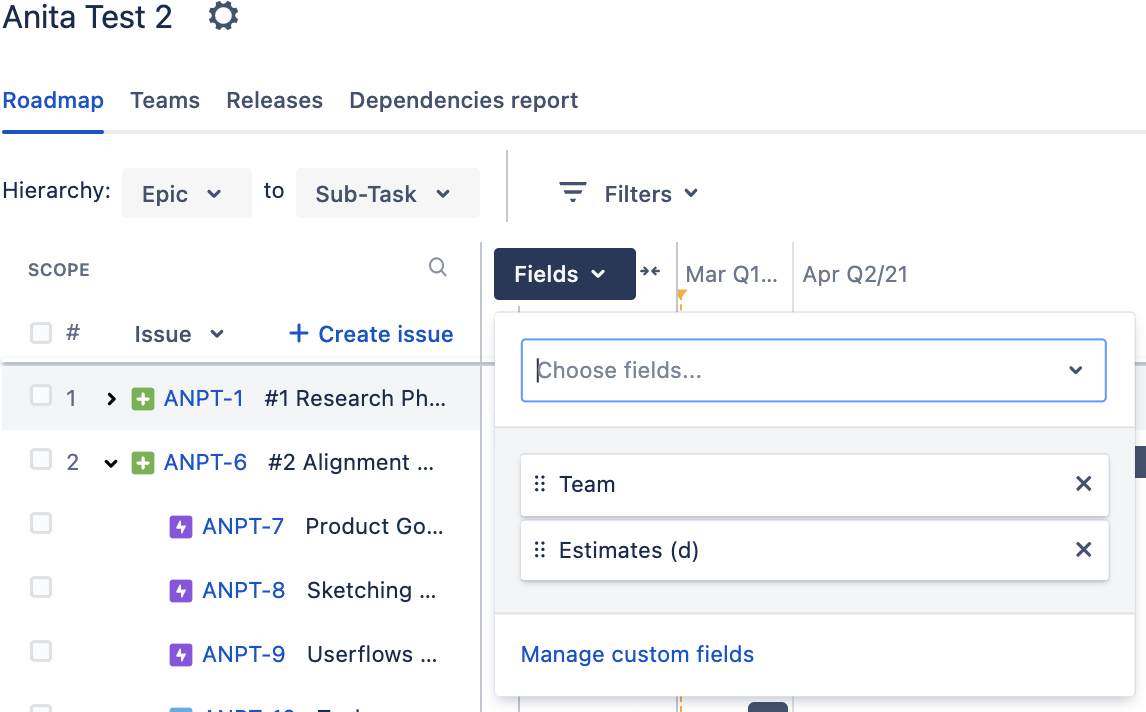Image resolution: width=1146 pixels, height=712 pixels.
Task: Grab the drag handle for Estimates (d)
Action: pos(539,550)
